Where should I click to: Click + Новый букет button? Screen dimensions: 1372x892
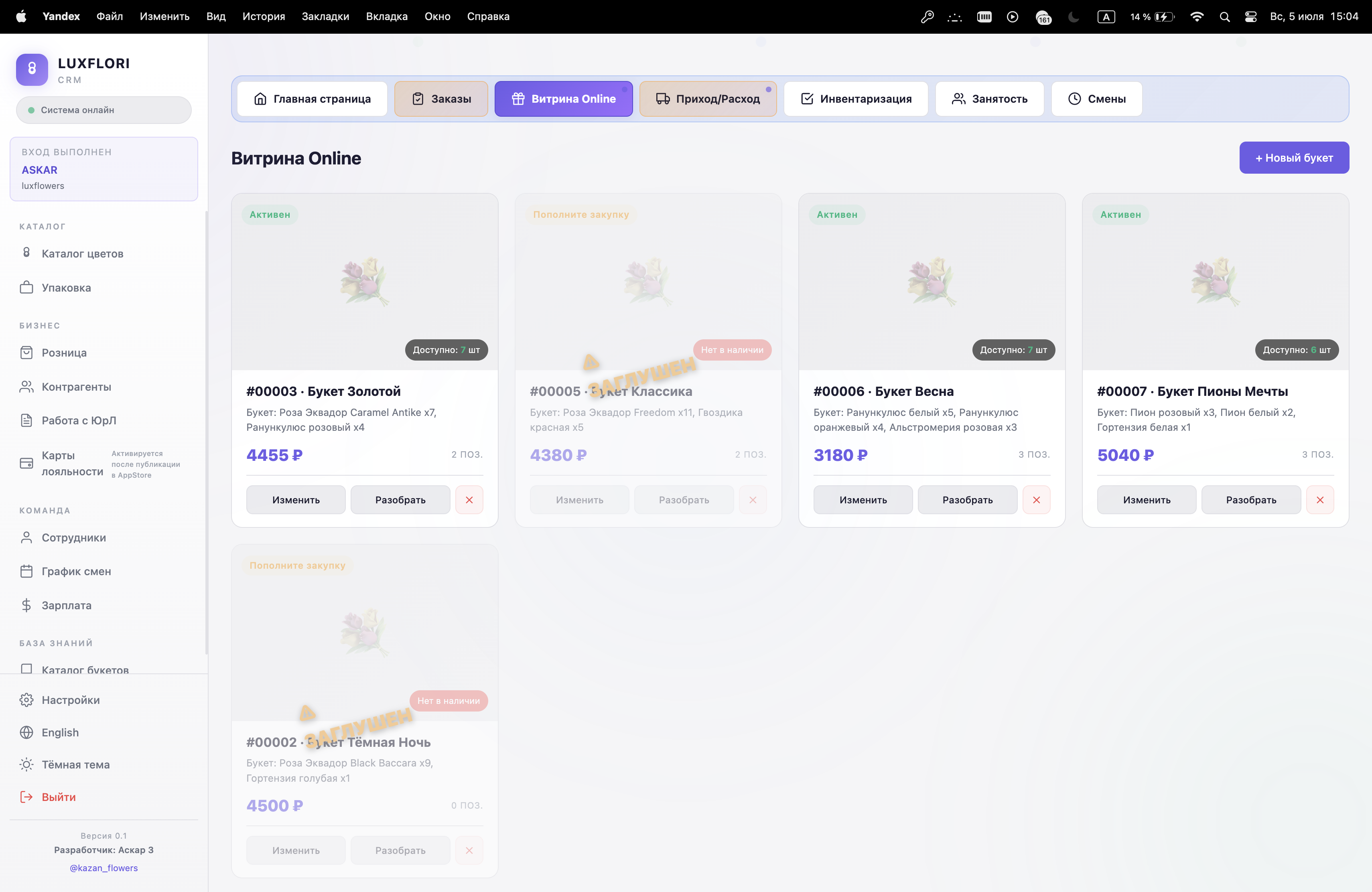1294,158
